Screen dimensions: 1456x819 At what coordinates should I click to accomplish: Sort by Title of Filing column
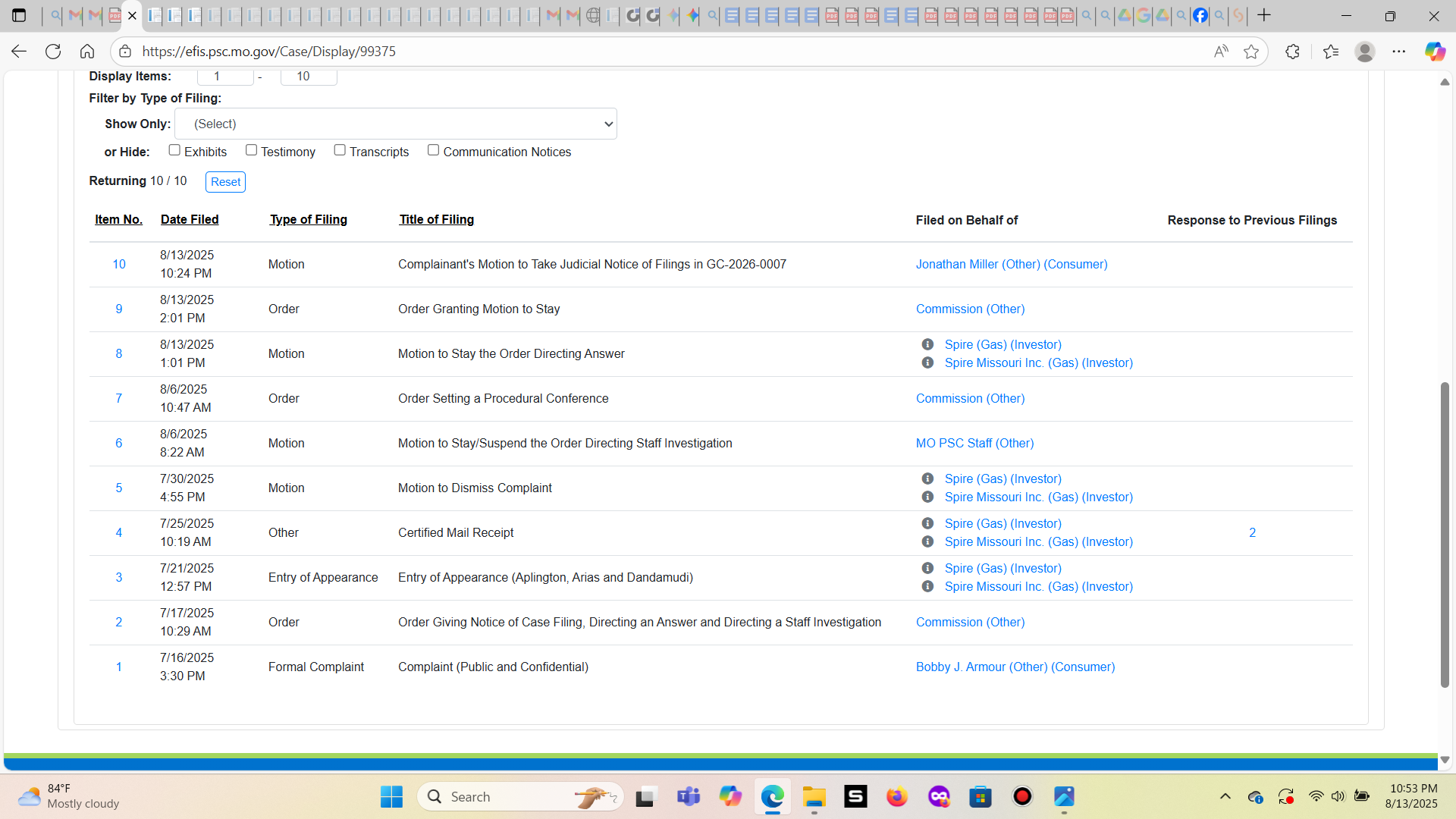pyautogui.click(x=437, y=220)
